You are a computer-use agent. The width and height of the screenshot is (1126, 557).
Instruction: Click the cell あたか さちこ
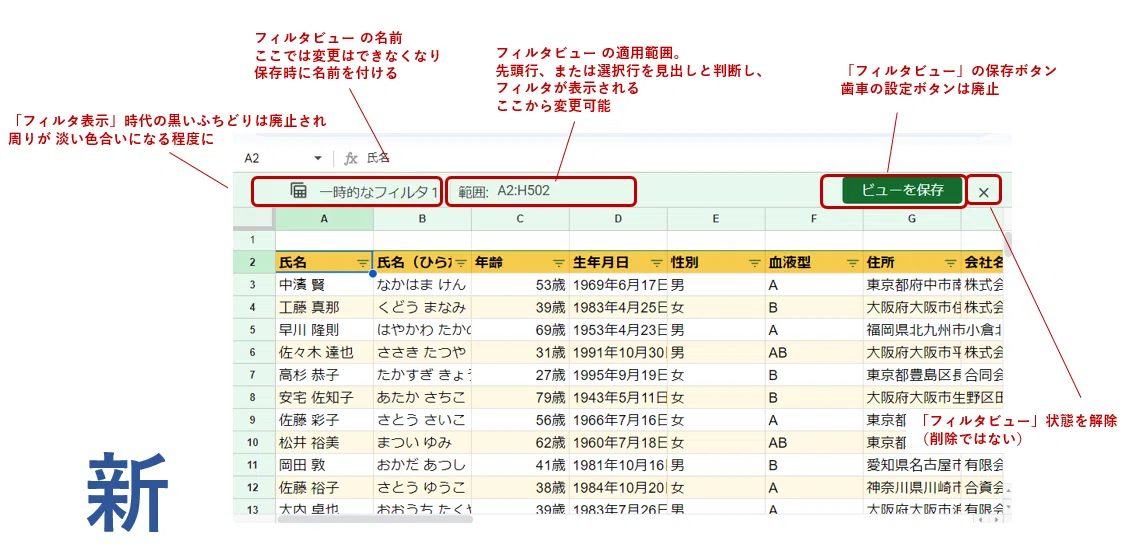[422, 397]
